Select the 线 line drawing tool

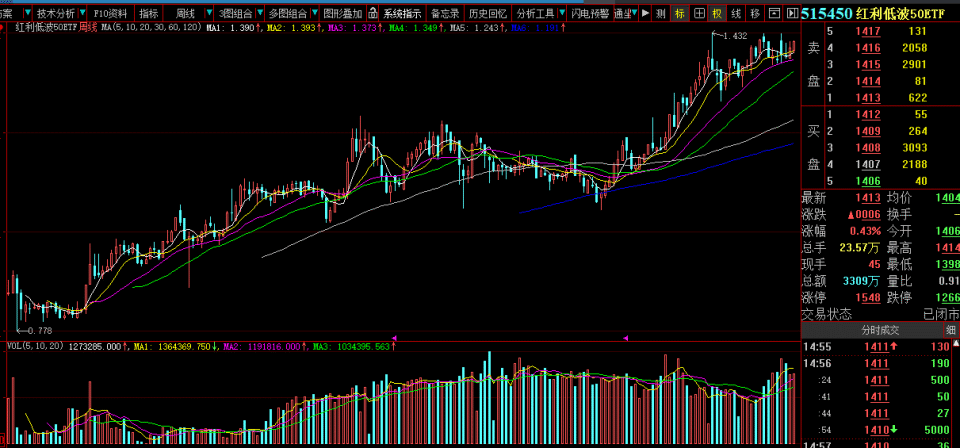736,13
